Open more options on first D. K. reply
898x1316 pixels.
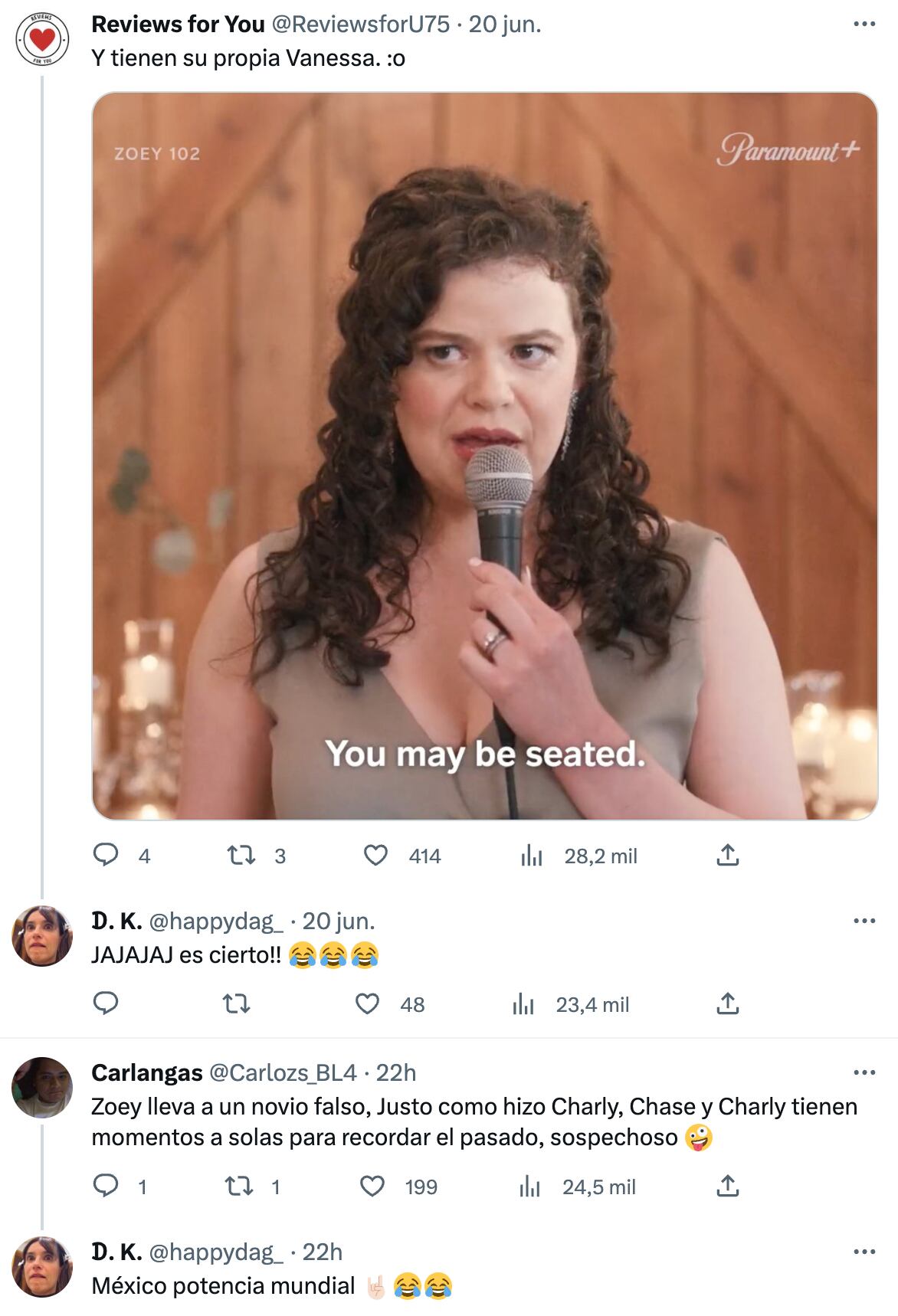(x=864, y=921)
